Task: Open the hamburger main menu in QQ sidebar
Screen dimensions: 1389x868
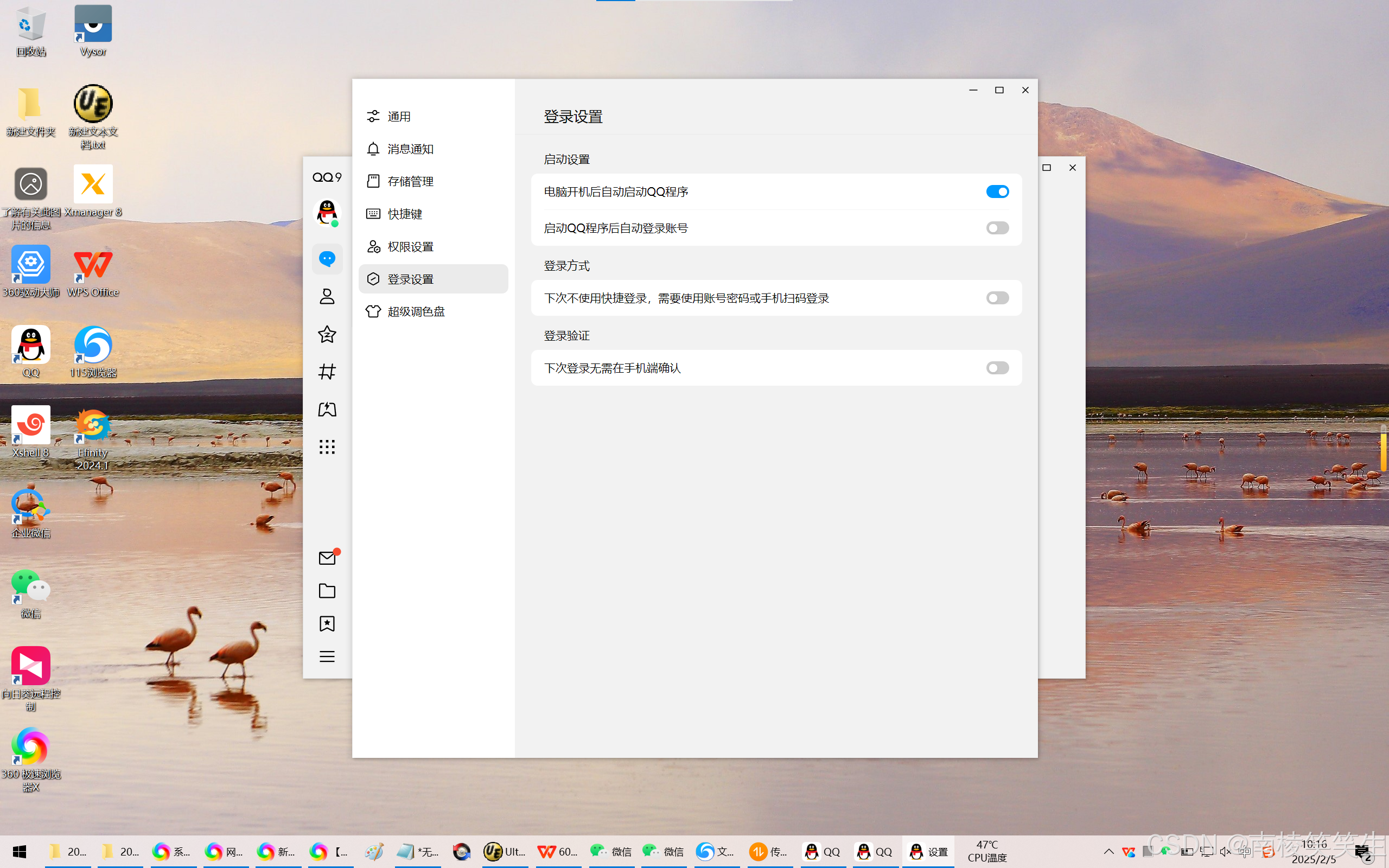Action: pos(327,656)
